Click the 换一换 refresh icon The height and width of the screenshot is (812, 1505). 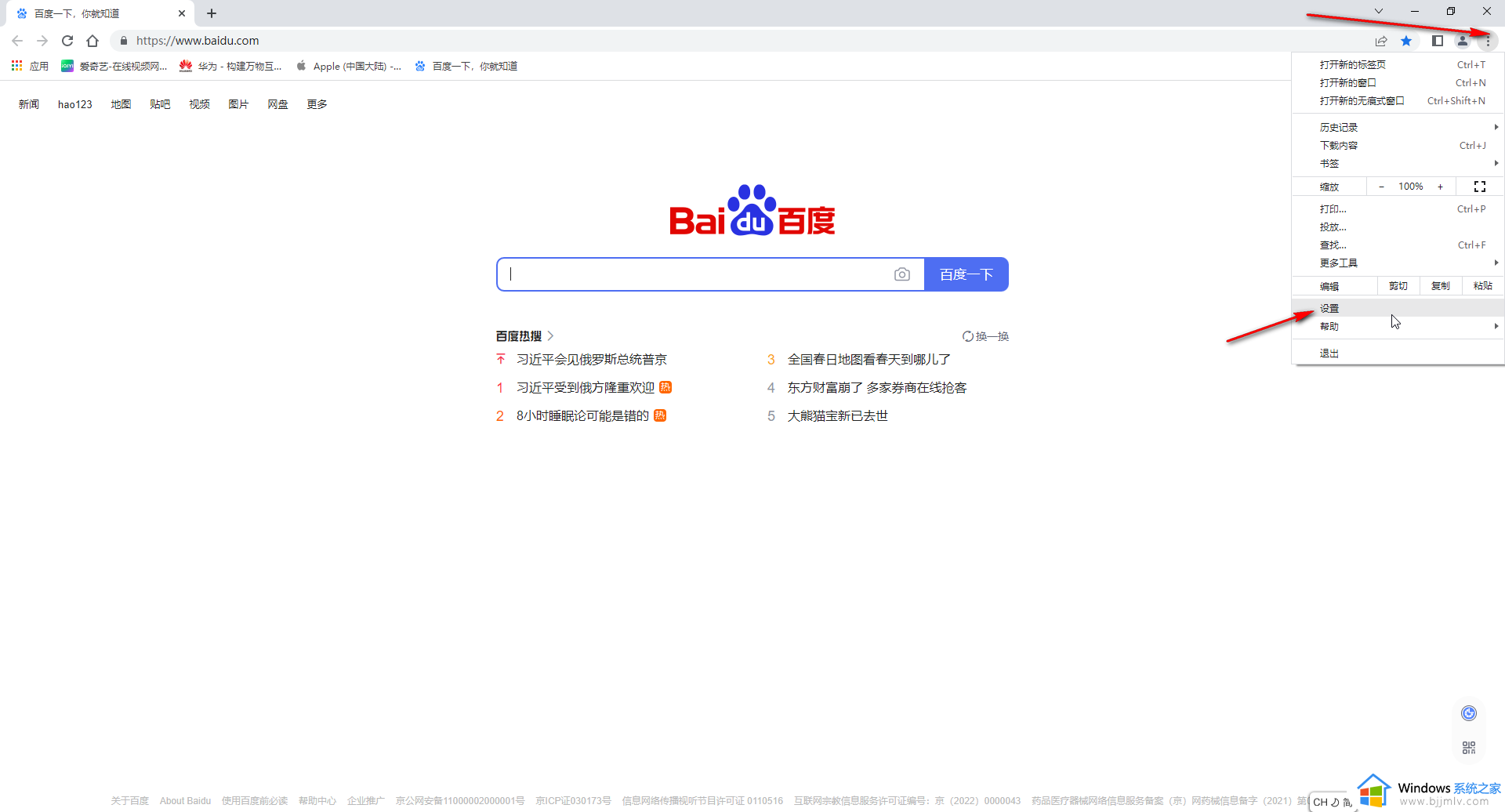[968, 336]
